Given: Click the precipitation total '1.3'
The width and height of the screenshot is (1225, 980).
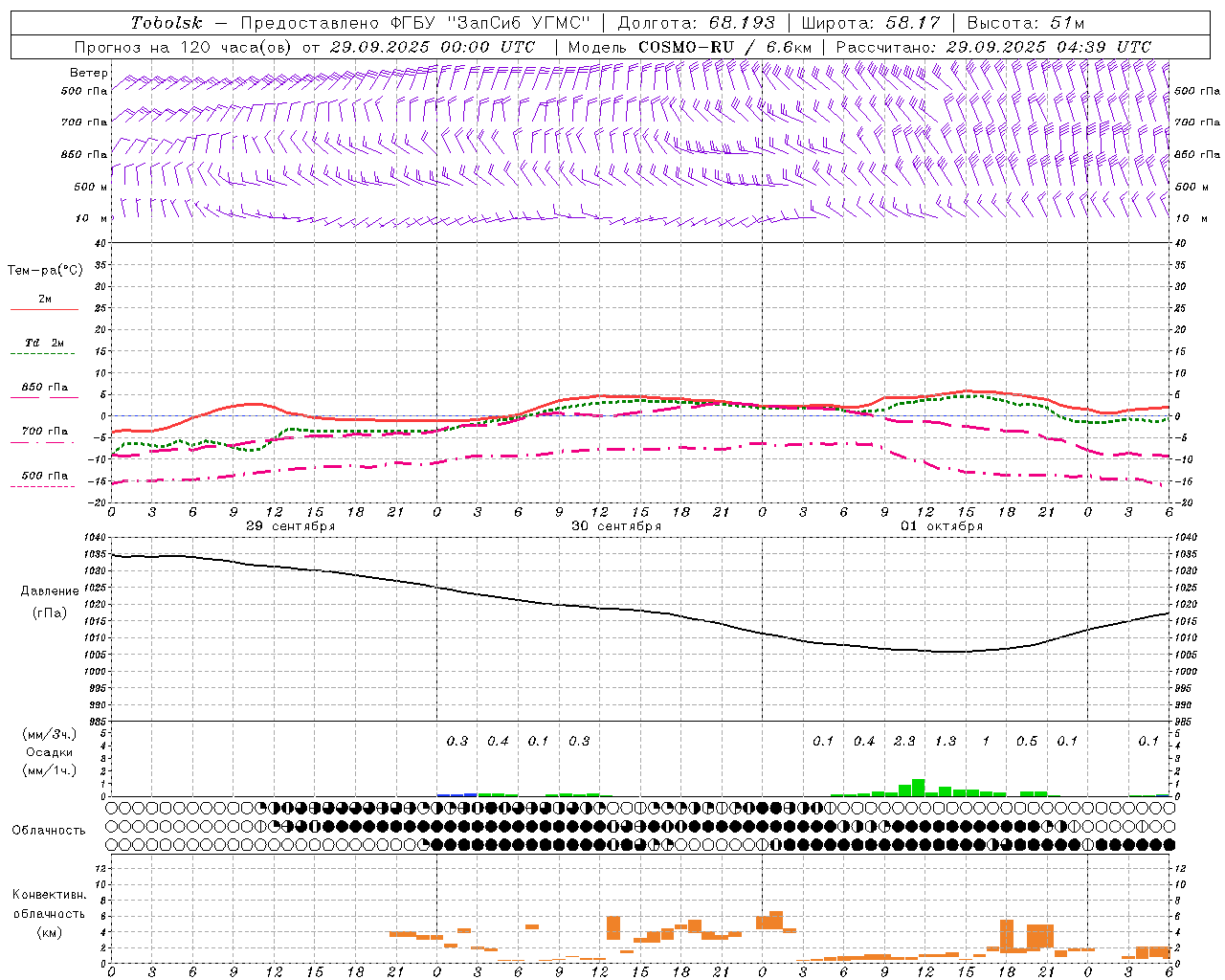Looking at the screenshot, I should [x=946, y=742].
